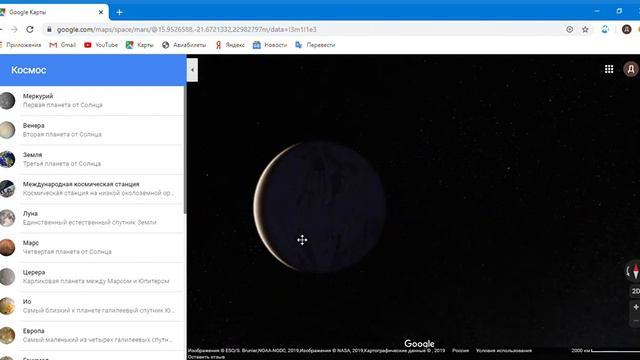Screen dimensions: 640x360
Task: Select Европа moon entry
Action: coord(92,336)
